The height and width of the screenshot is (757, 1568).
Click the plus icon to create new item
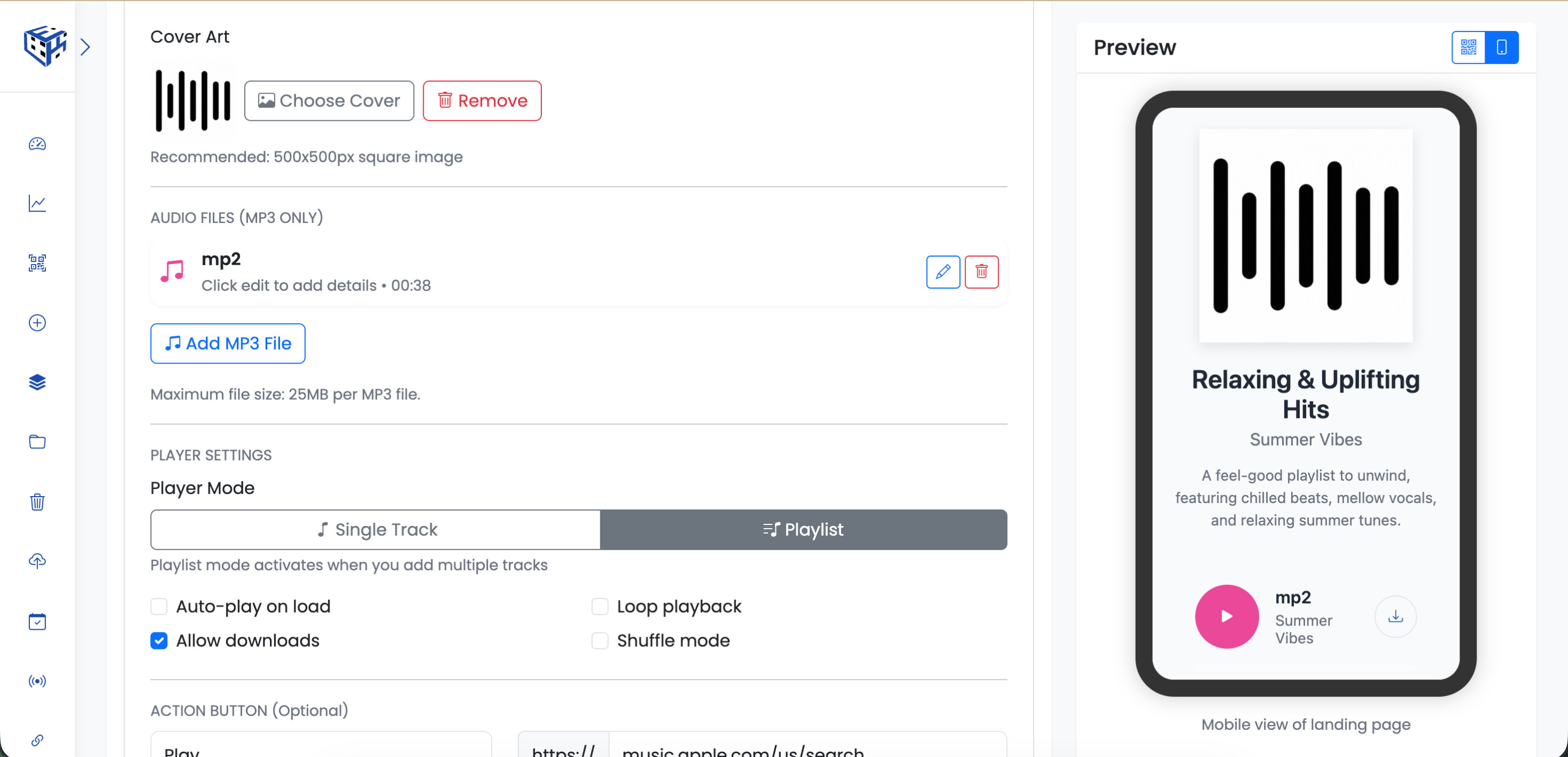pos(37,323)
